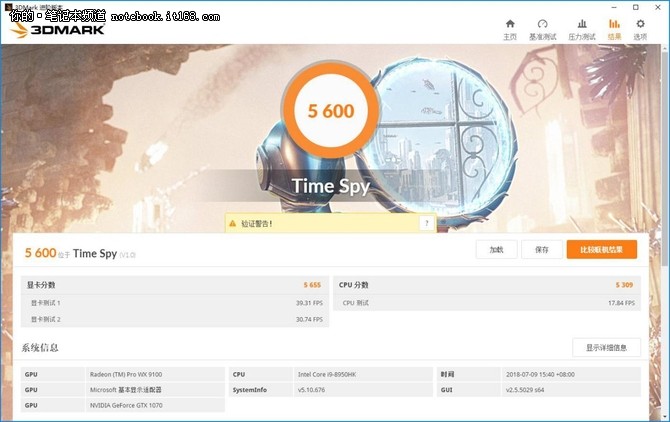This screenshot has width=670, height=422.
Task: Click the 5 600 score in orange circle
Action: (x=331, y=111)
